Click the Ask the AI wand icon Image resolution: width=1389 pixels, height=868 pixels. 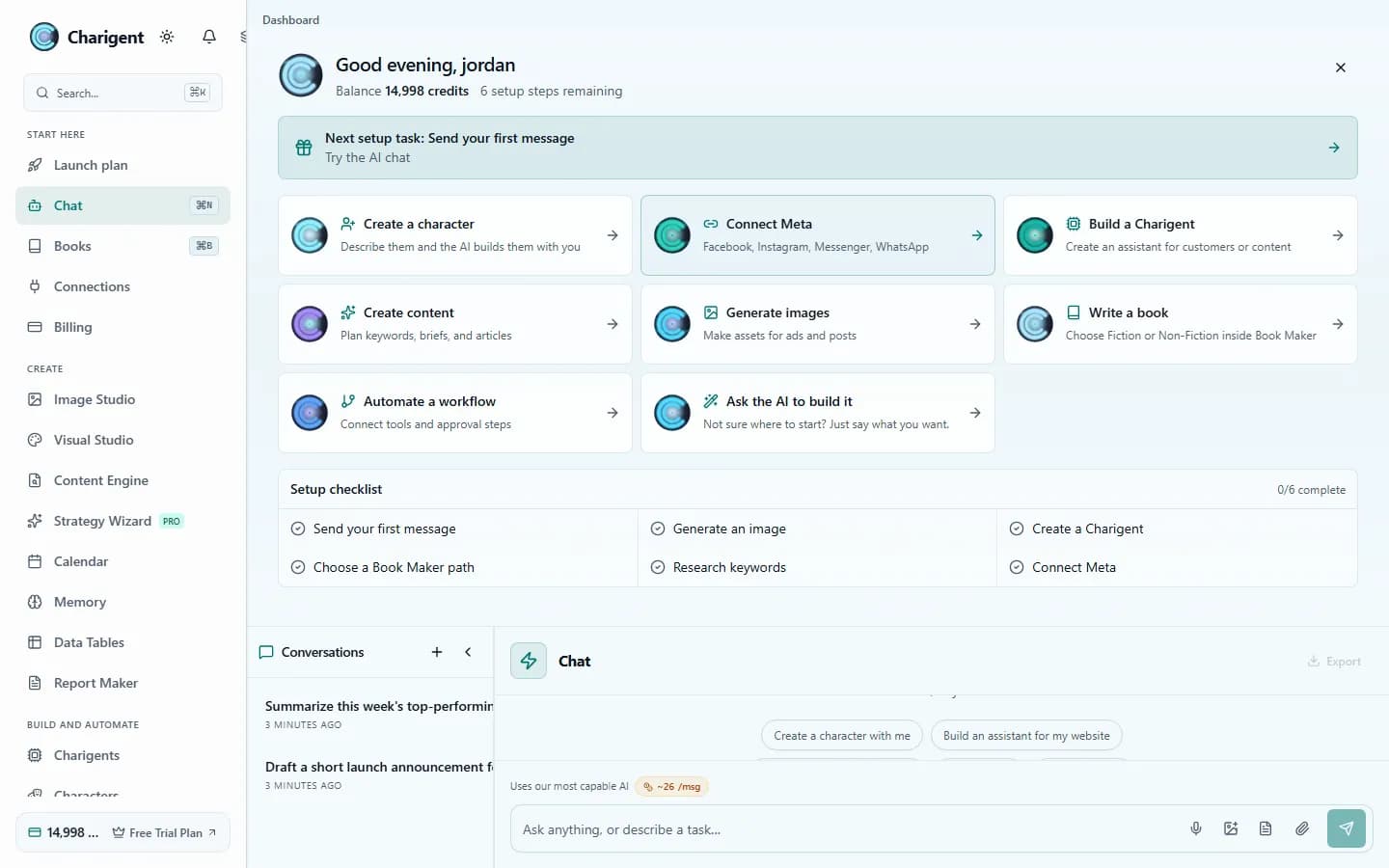(711, 401)
